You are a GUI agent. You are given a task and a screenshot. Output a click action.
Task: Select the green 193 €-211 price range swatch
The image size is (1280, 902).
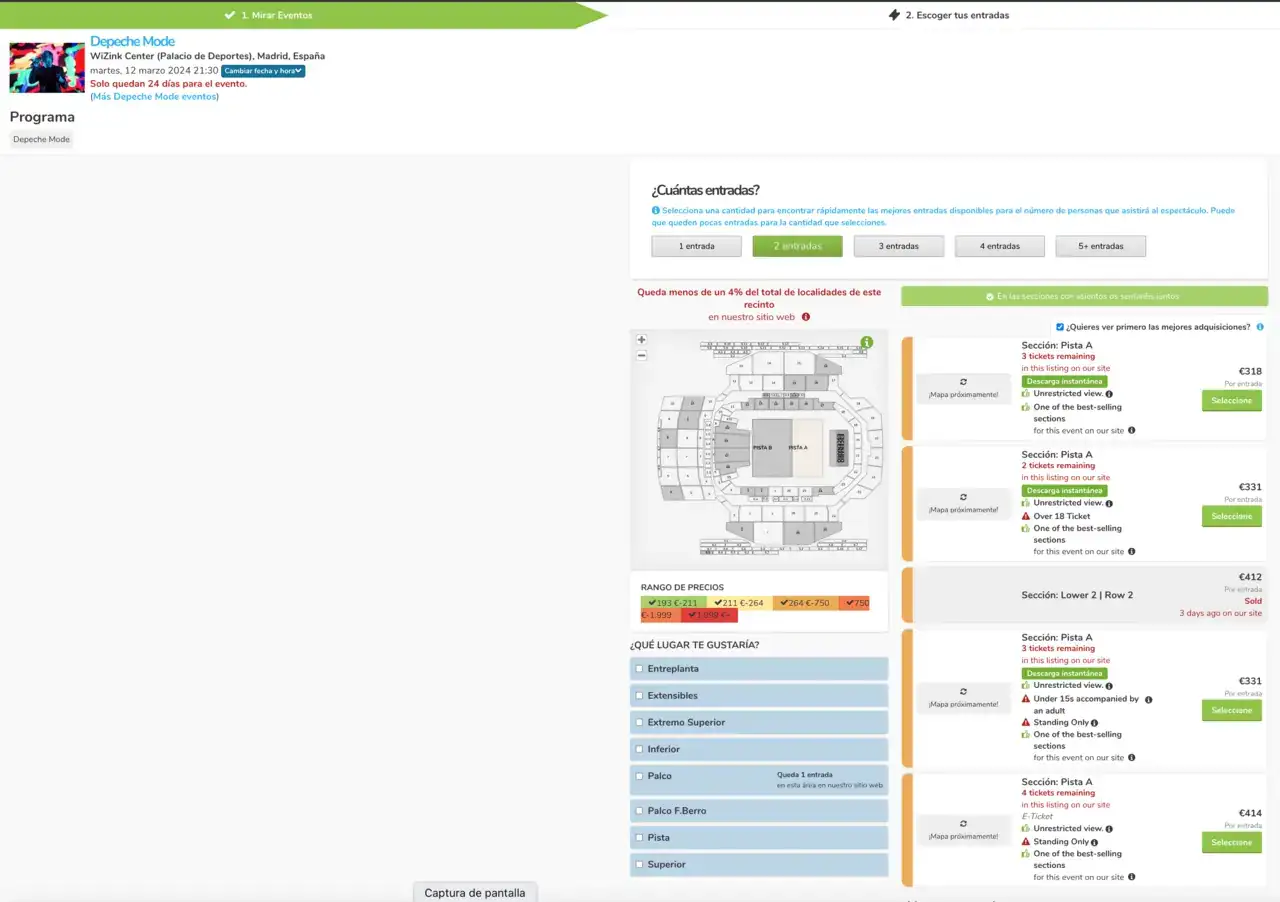[x=673, y=603]
